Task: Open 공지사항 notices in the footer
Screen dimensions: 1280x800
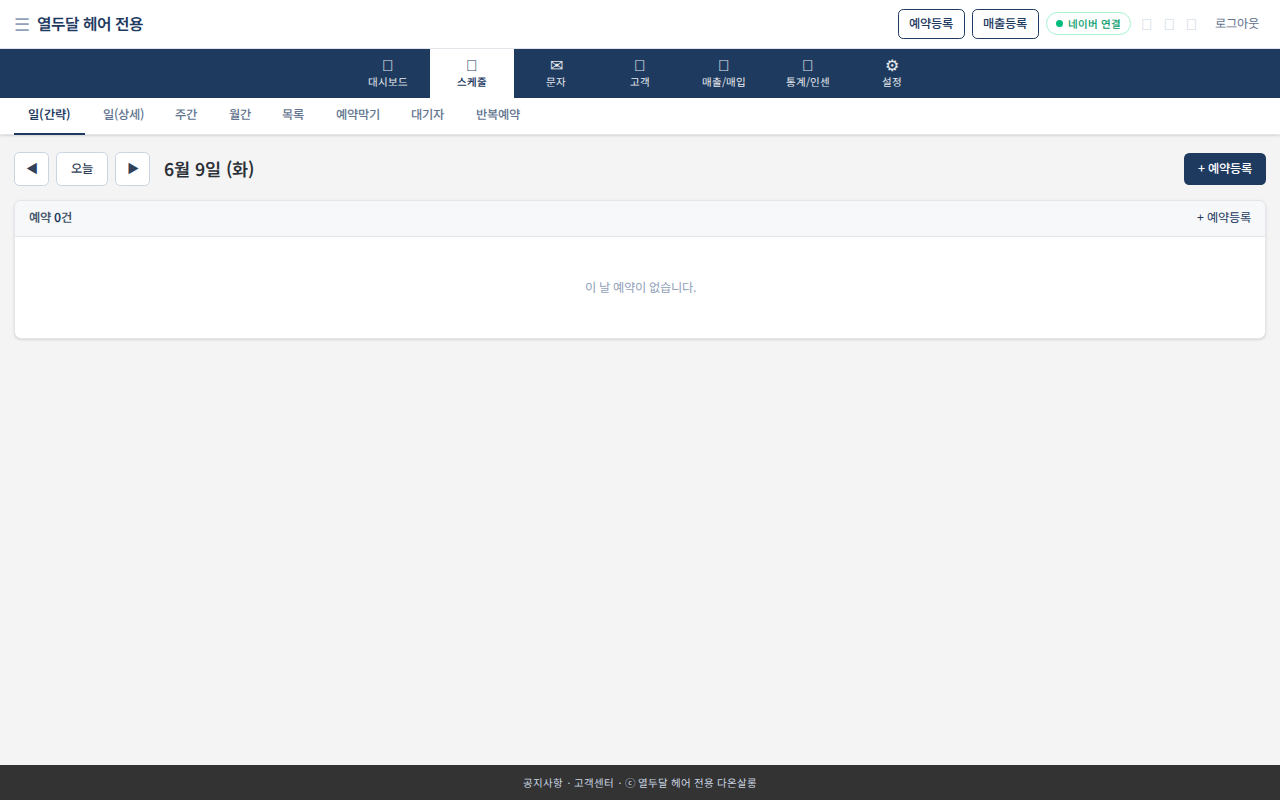Action: tap(543, 783)
